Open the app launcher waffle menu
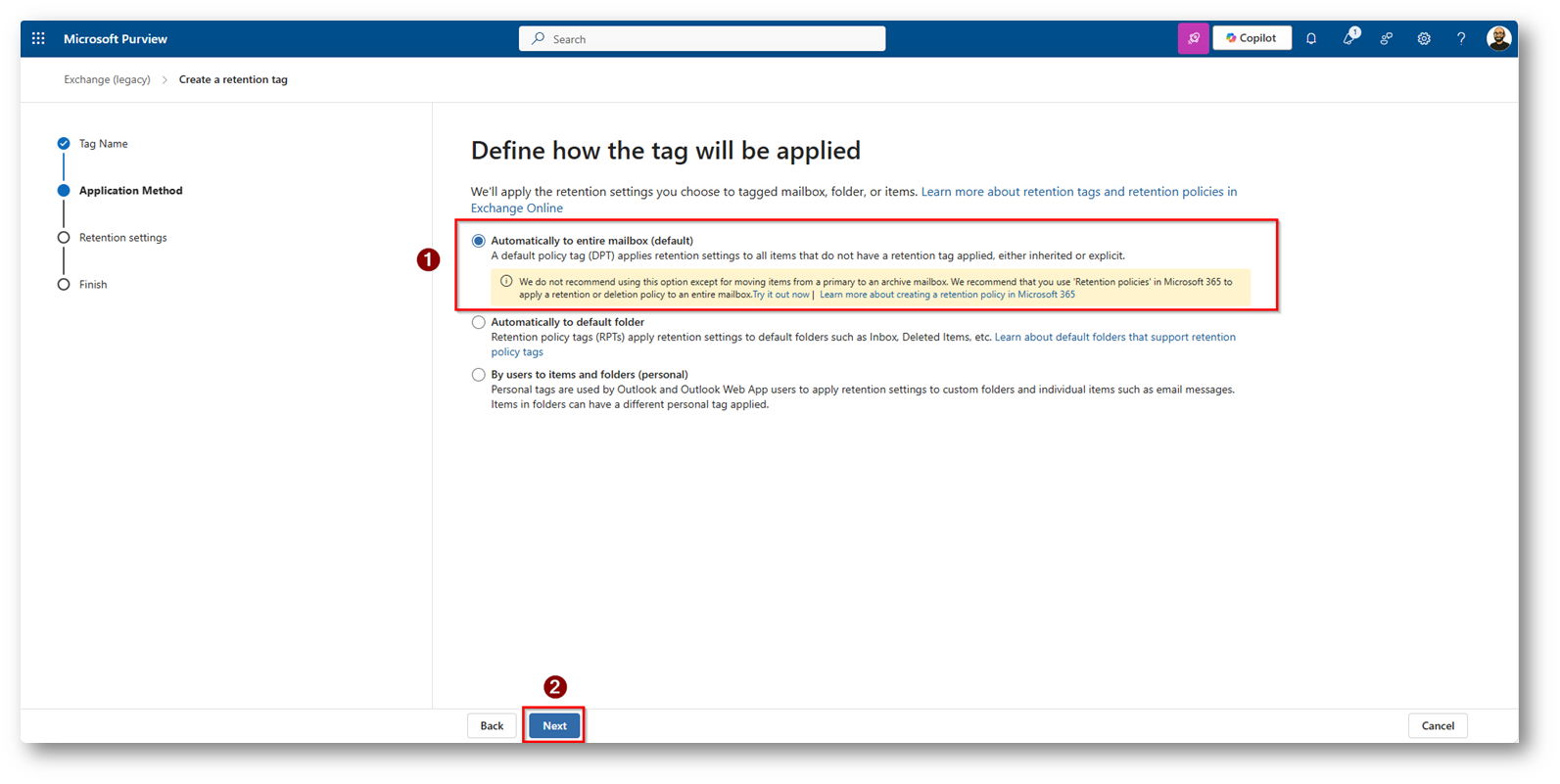 click(38, 39)
